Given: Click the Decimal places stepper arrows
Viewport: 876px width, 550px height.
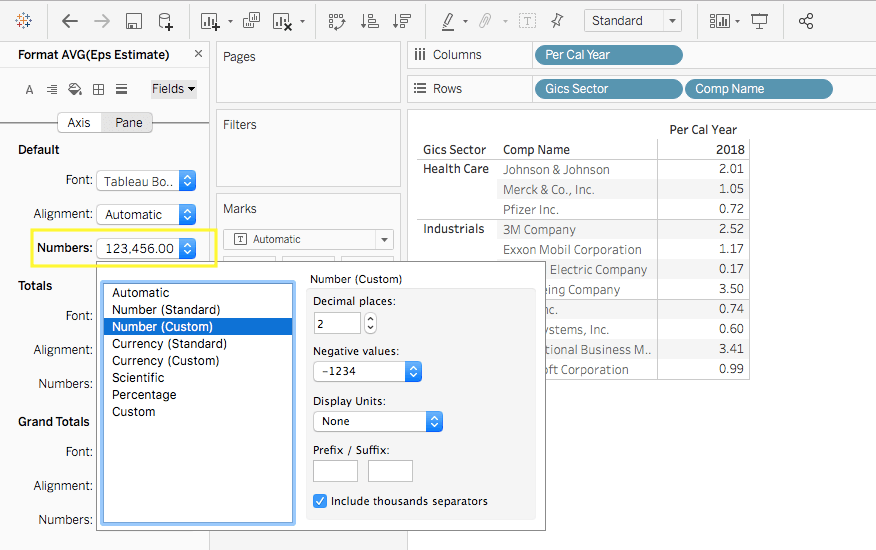Looking at the screenshot, I should point(370,323).
